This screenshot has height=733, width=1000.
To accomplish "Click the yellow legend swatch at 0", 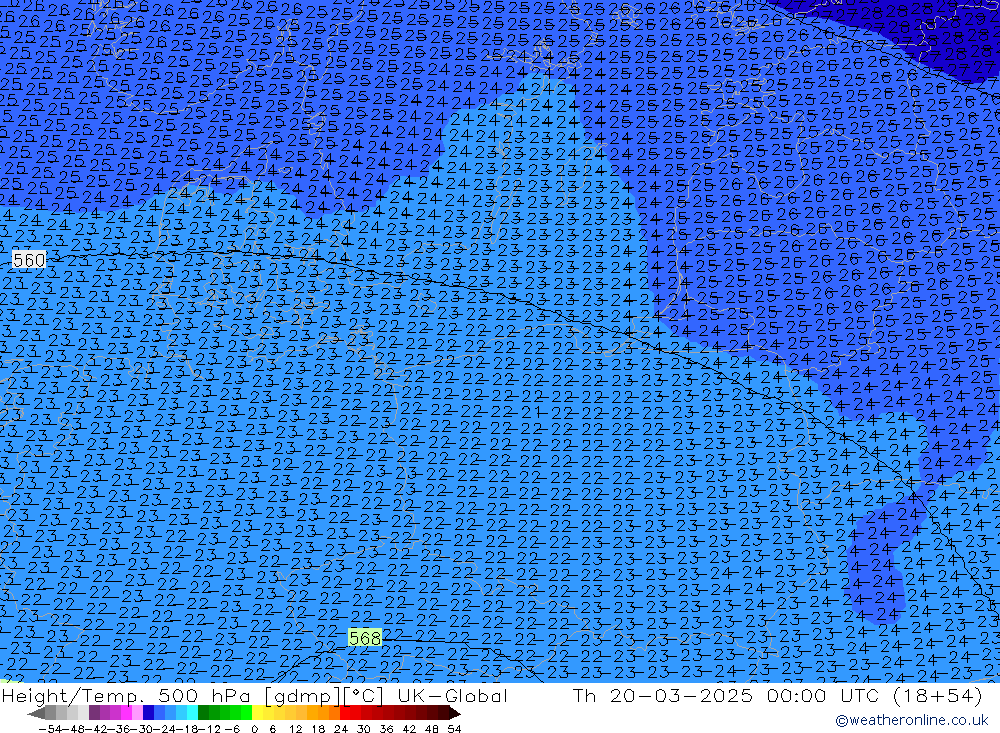I will [258, 713].
